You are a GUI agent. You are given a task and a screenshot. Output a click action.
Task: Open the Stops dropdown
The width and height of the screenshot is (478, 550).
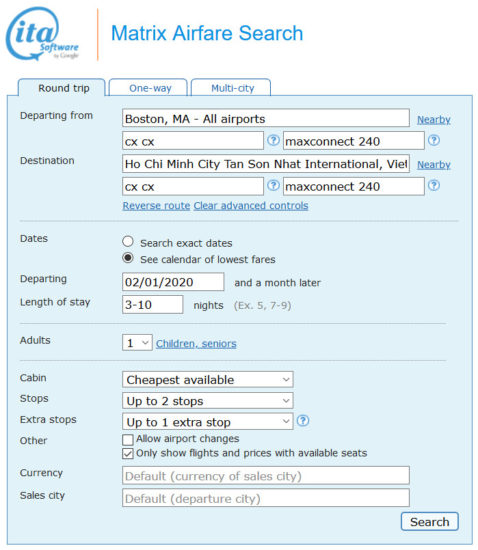208,401
